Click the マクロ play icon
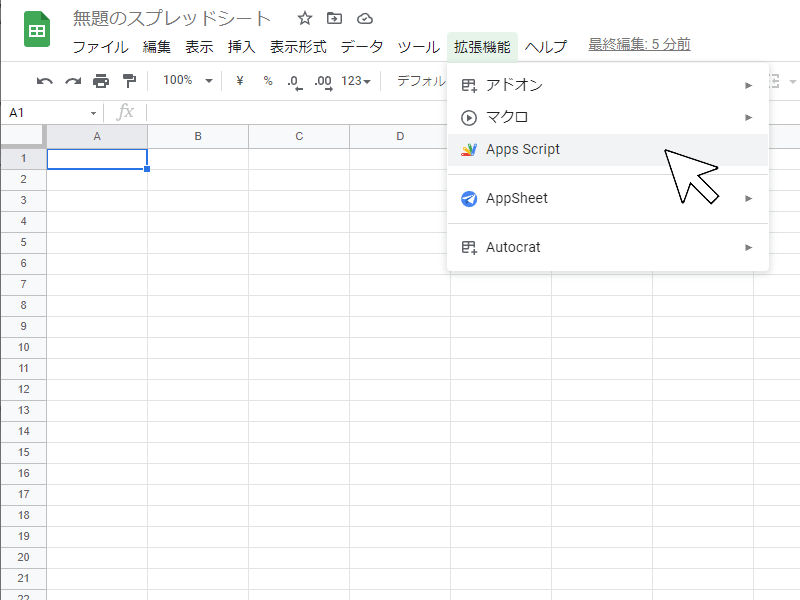 (469, 118)
